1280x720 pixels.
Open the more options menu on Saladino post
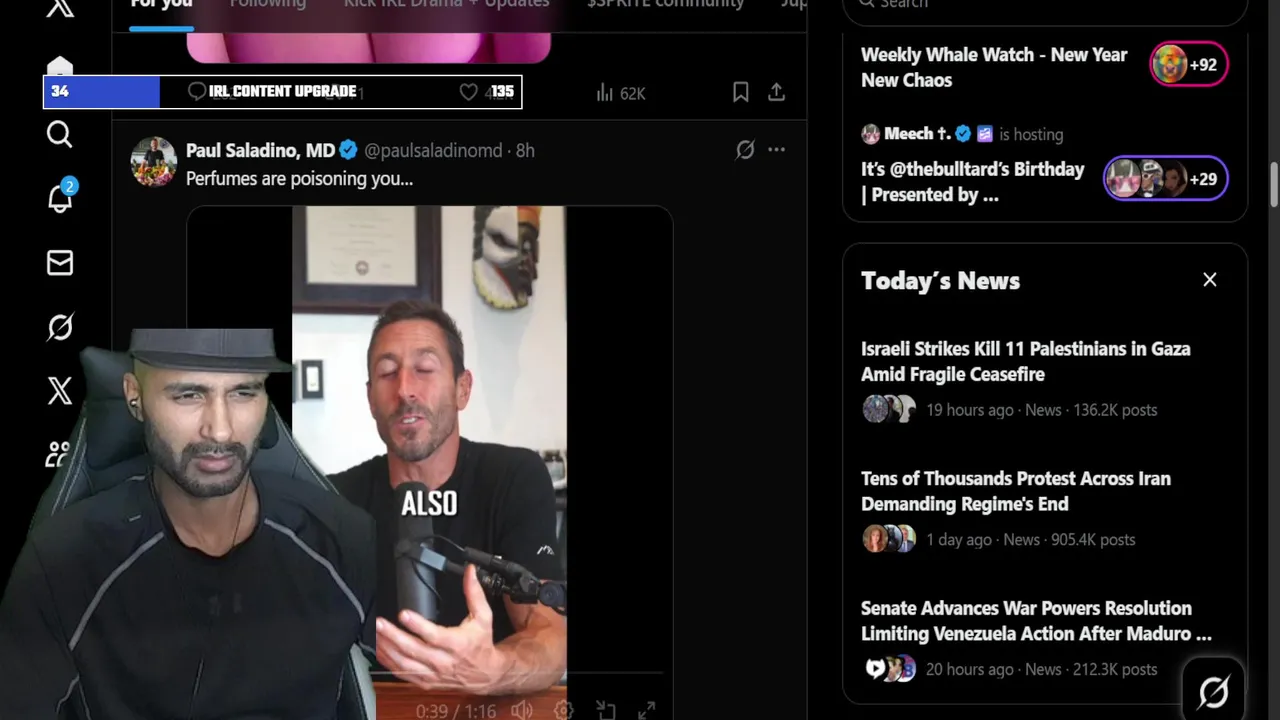point(777,150)
